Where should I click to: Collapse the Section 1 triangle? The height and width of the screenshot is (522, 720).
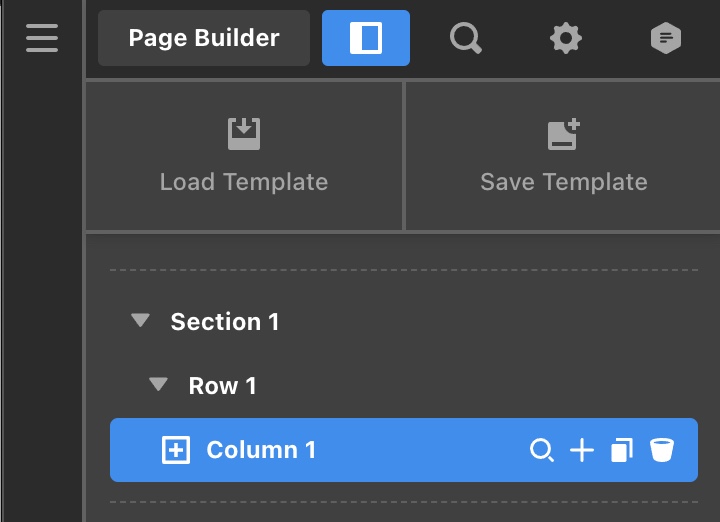pyautogui.click(x=140, y=320)
